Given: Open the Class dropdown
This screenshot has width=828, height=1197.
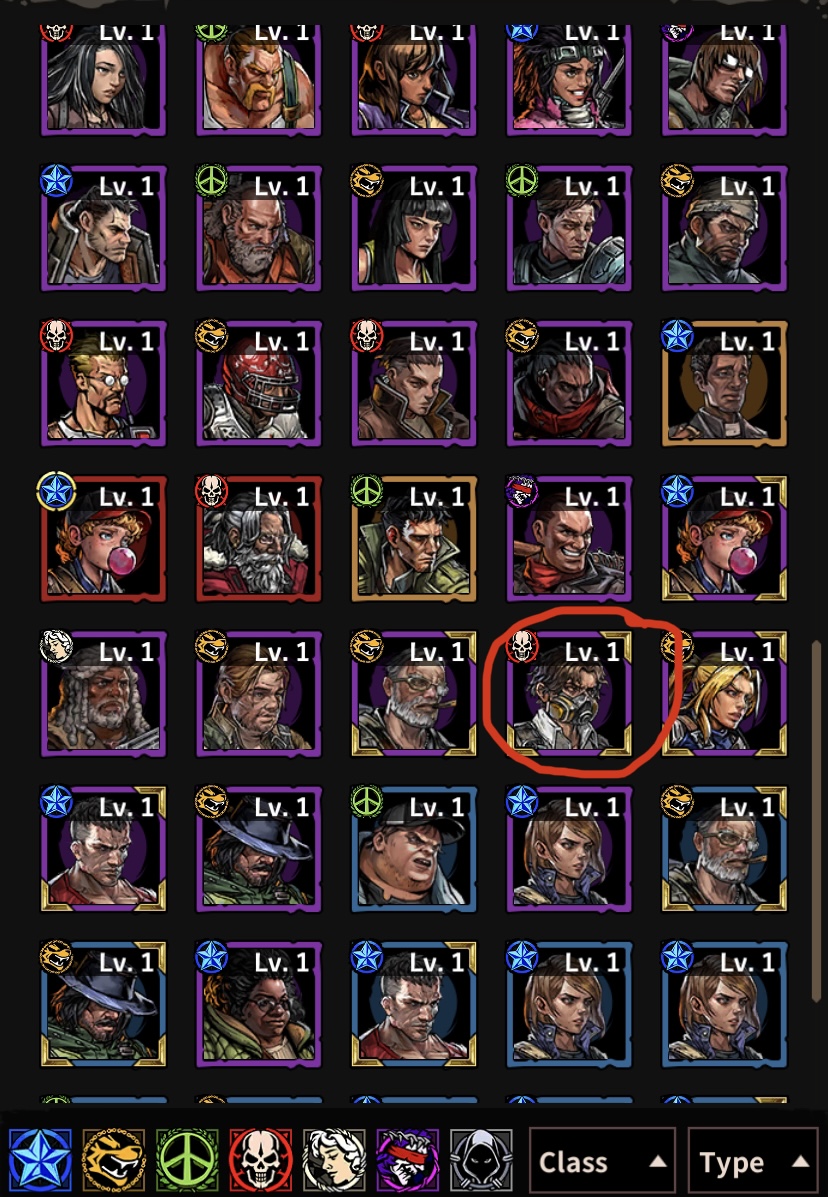Looking at the screenshot, I should (x=602, y=1162).
